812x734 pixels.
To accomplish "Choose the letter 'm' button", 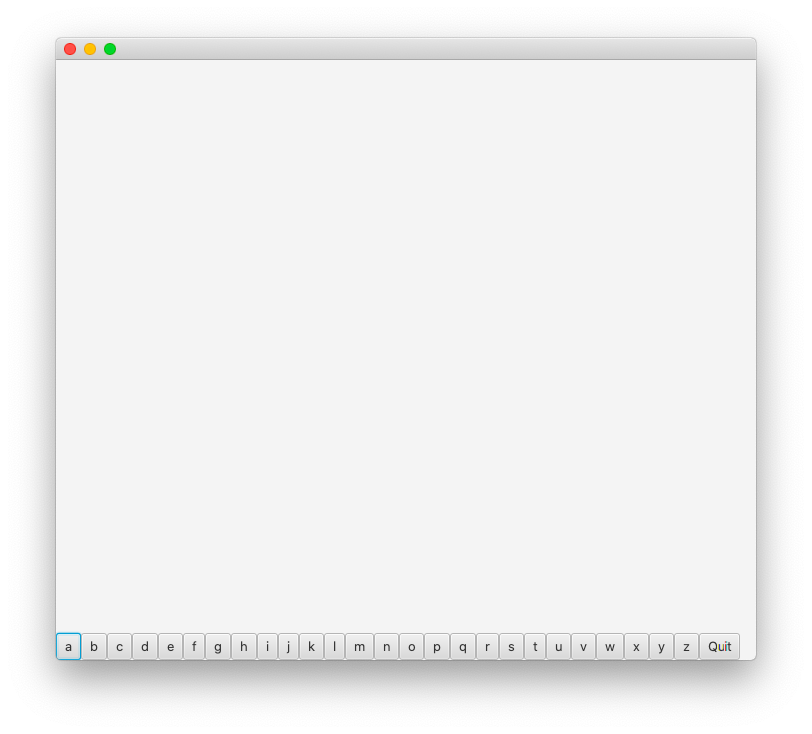I will [x=359, y=646].
